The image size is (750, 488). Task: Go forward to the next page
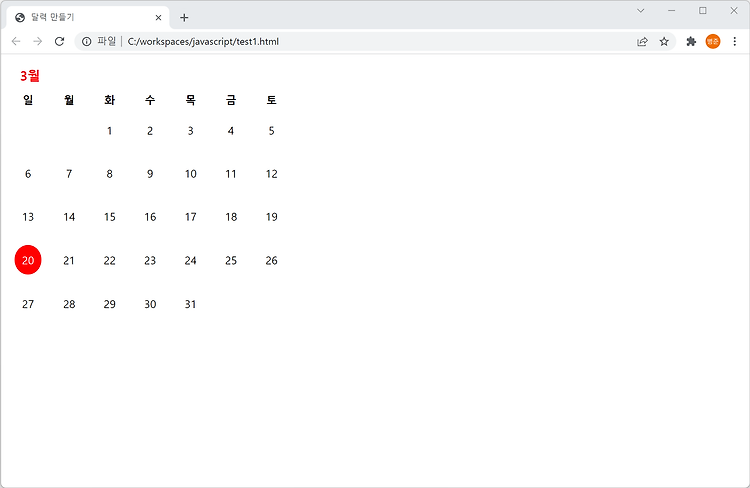click(x=38, y=42)
